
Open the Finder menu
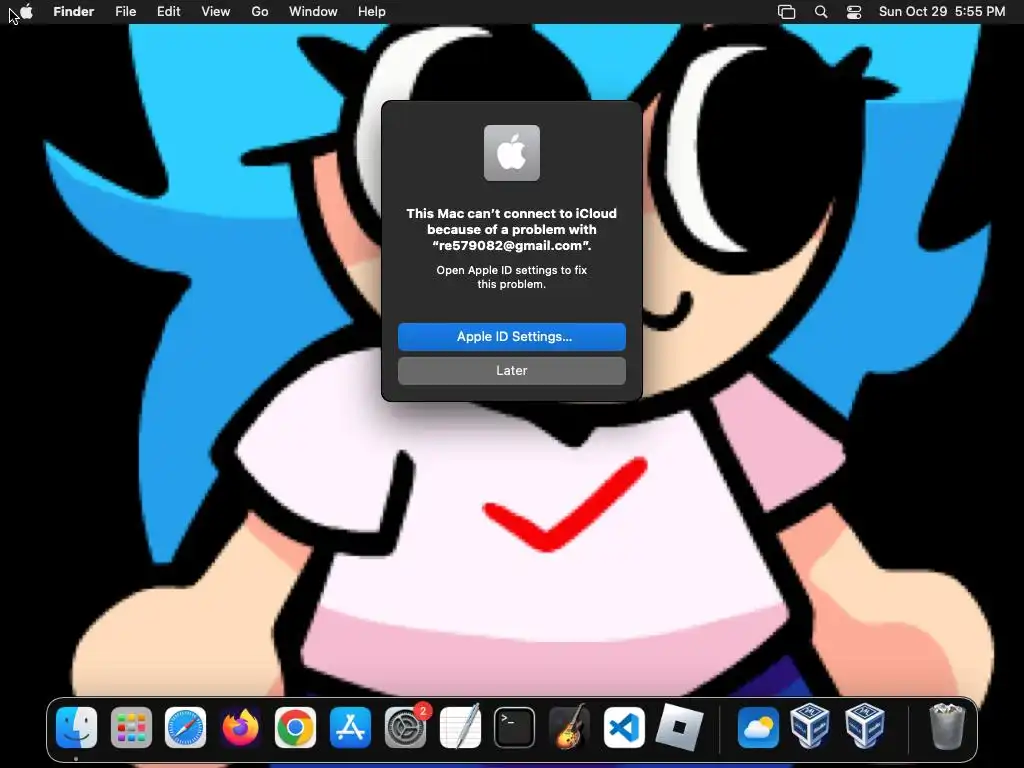click(x=74, y=12)
